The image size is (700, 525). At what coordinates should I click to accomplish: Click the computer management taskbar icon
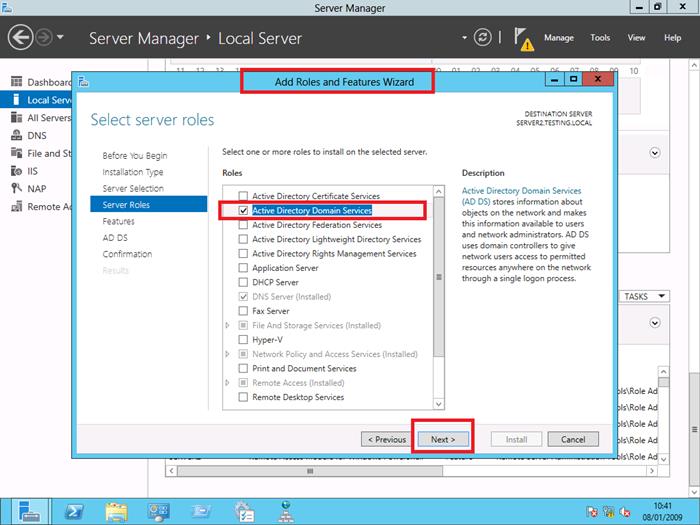coord(158,512)
